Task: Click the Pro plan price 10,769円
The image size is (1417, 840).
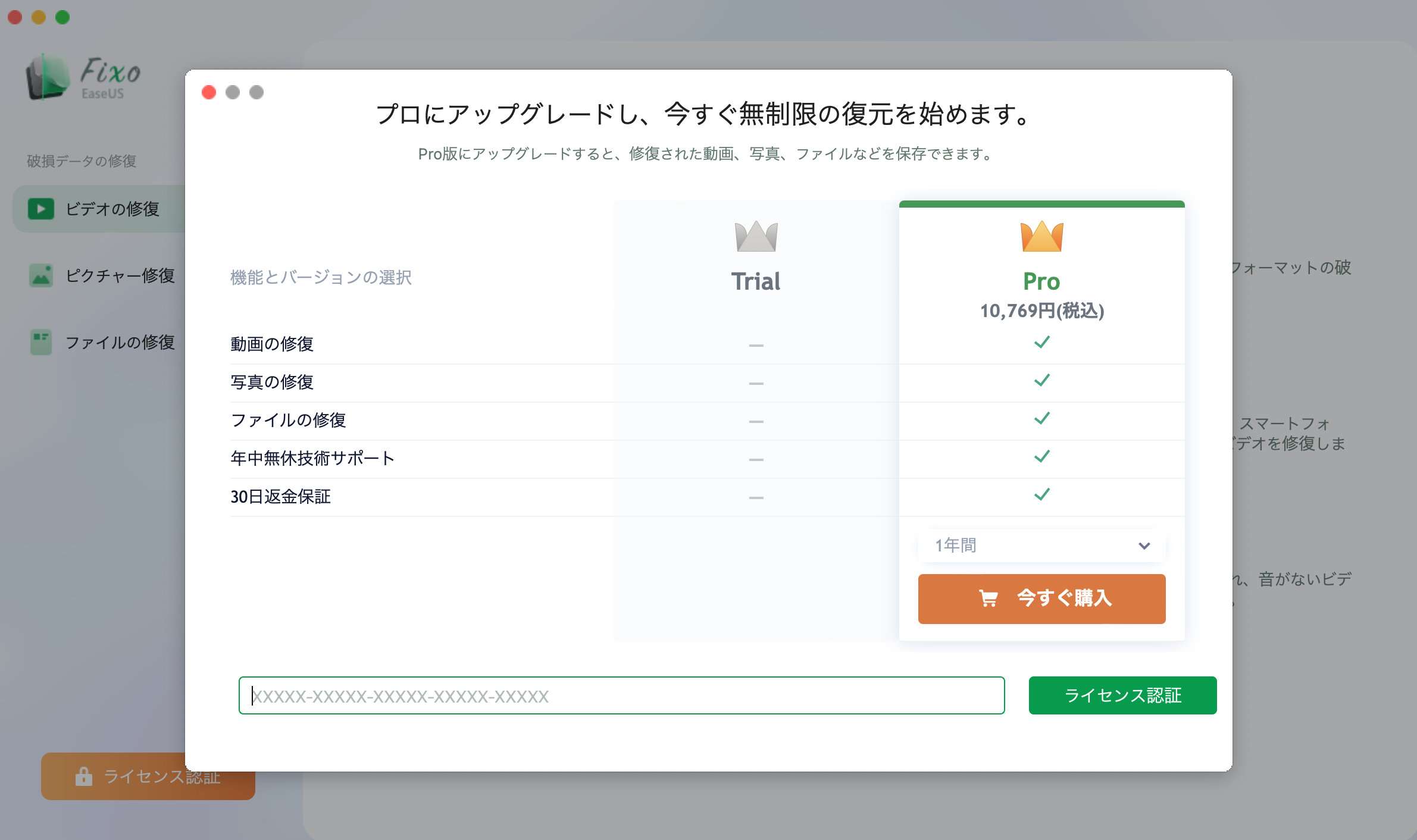Action: pos(1041,311)
